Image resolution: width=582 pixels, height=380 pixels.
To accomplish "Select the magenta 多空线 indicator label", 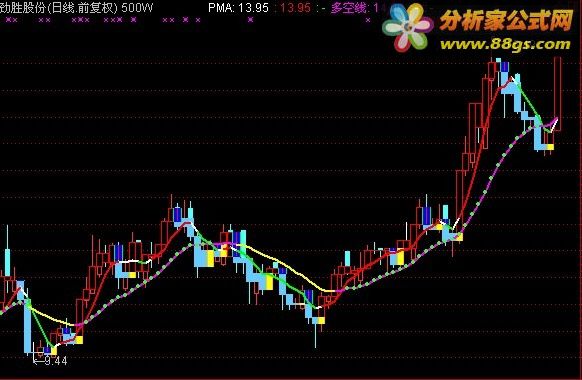I will tap(354, 7).
